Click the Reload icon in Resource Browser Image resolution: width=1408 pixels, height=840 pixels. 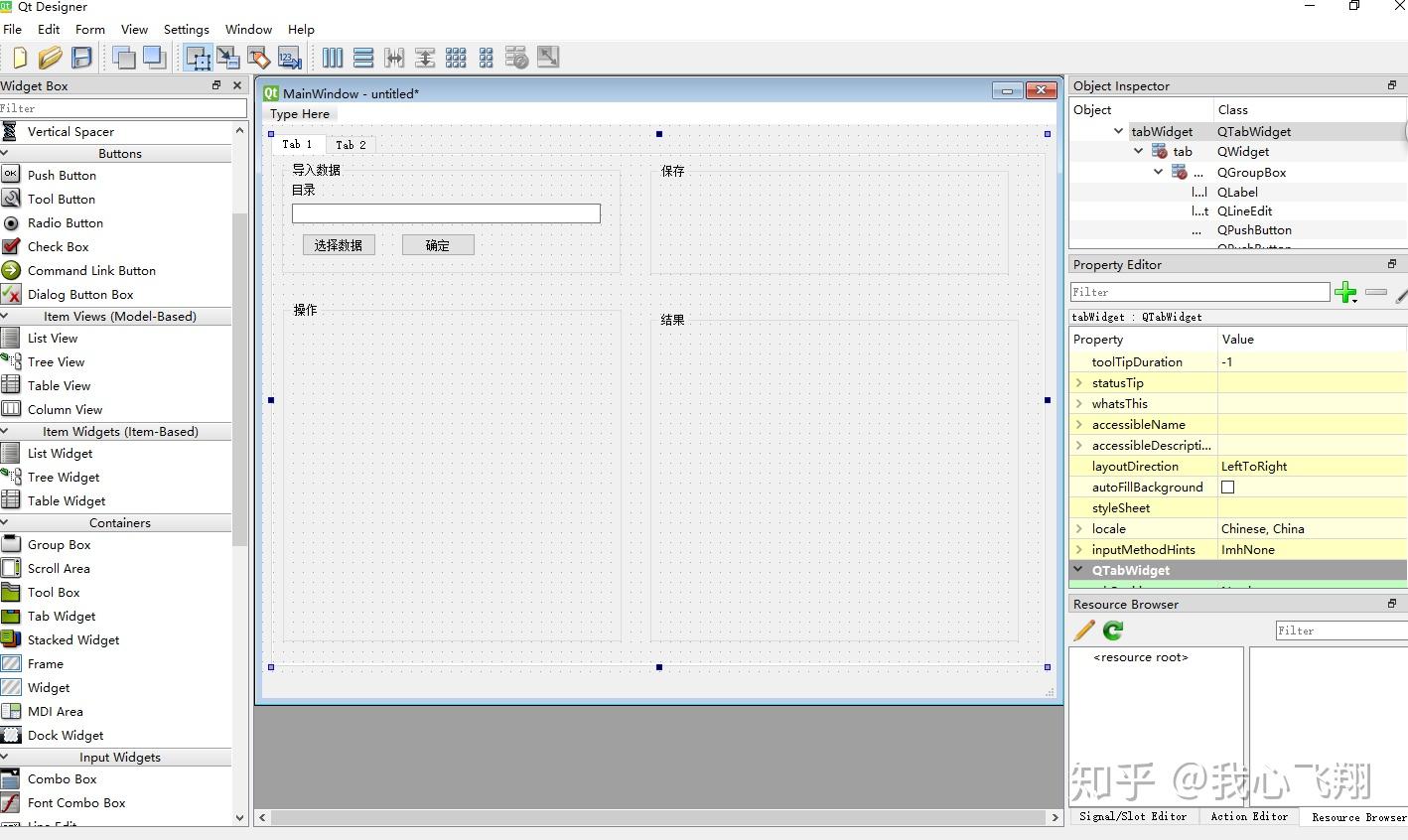[x=1112, y=630]
